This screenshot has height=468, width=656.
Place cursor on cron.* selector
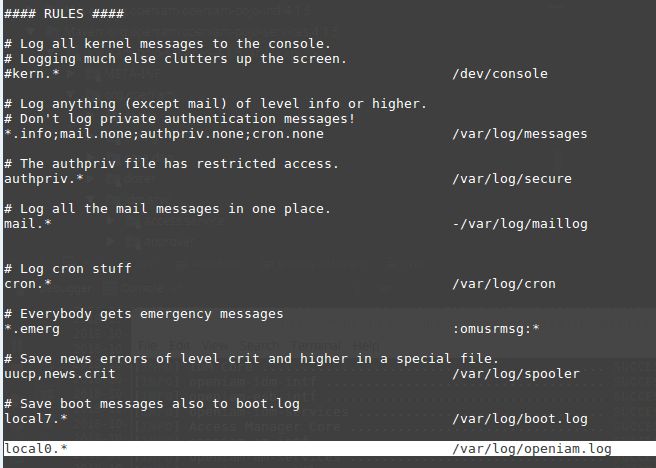click(x=28, y=284)
